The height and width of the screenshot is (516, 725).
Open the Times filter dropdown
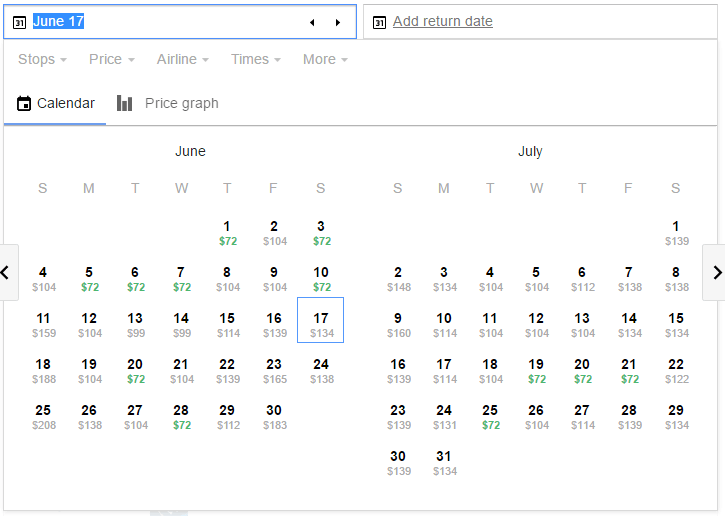255,59
